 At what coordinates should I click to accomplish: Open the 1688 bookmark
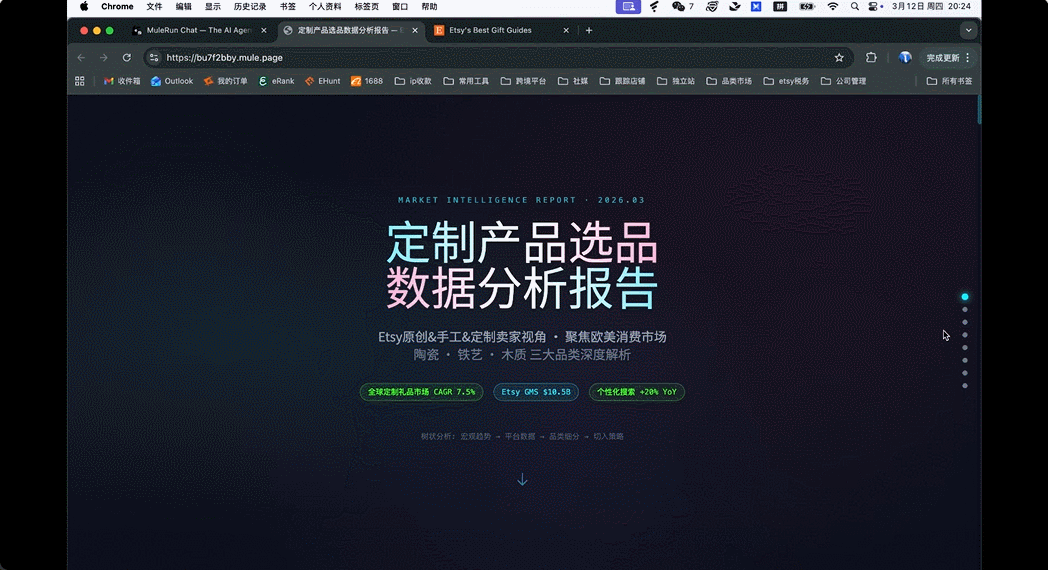tap(367, 81)
